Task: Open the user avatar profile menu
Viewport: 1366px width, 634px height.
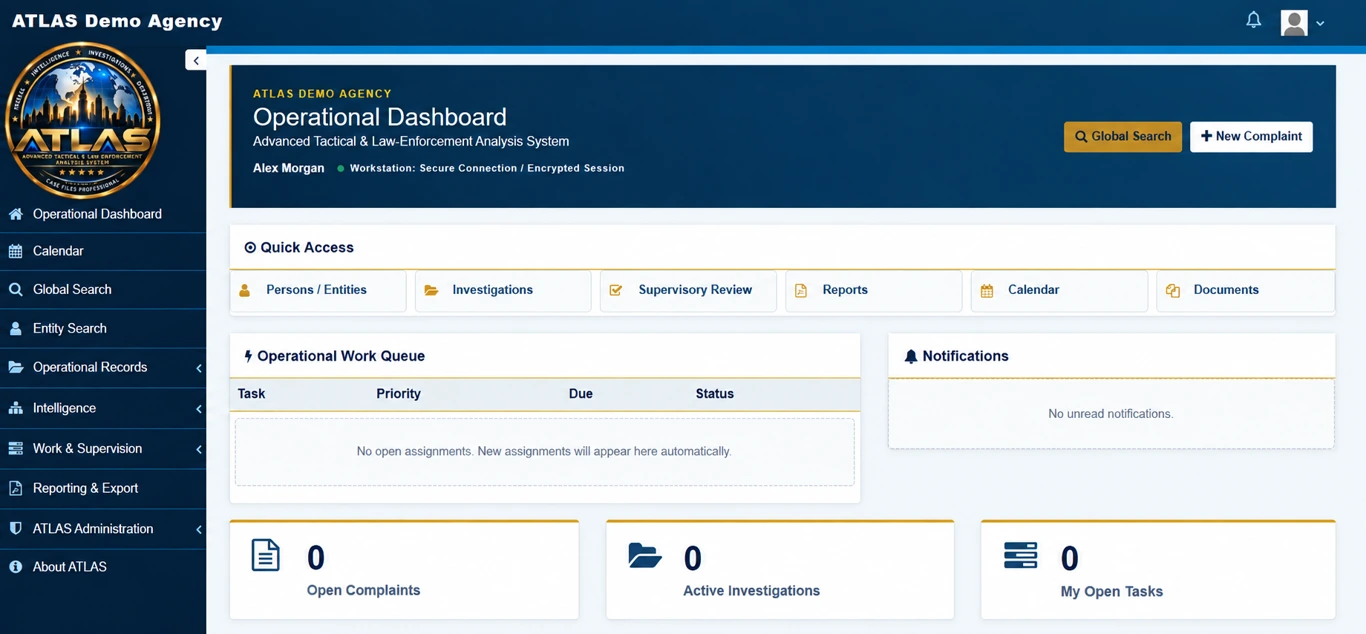Action: (x=1294, y=22)
